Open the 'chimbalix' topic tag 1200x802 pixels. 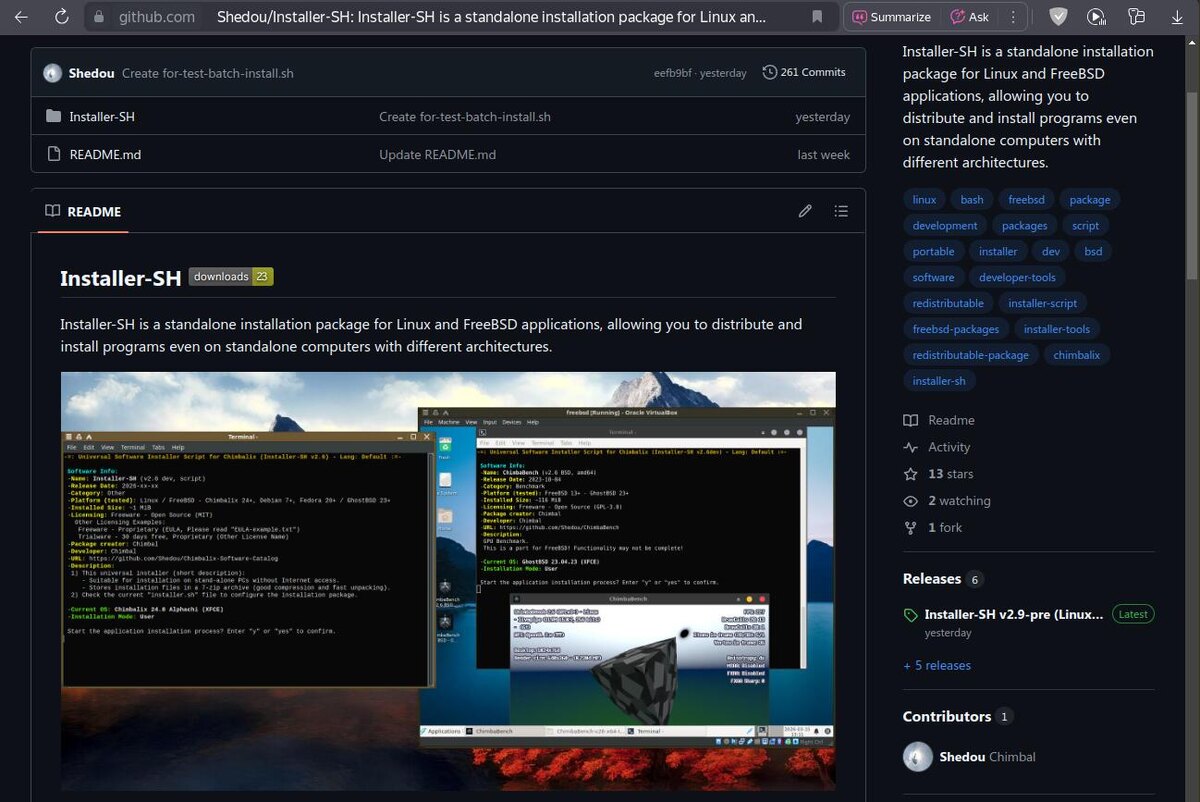pyautogui.click(x=1077, y=355)
